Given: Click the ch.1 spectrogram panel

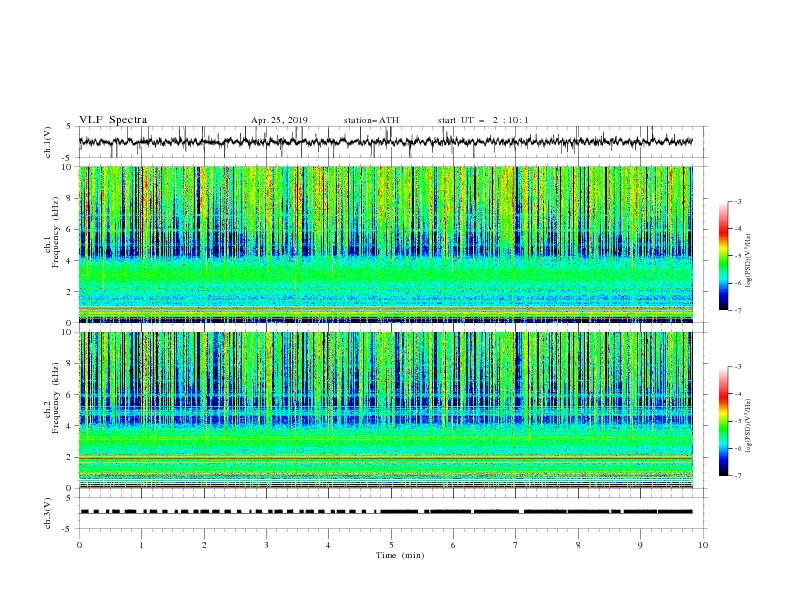Looking at the screenshot, I should [x=386, y=244].
